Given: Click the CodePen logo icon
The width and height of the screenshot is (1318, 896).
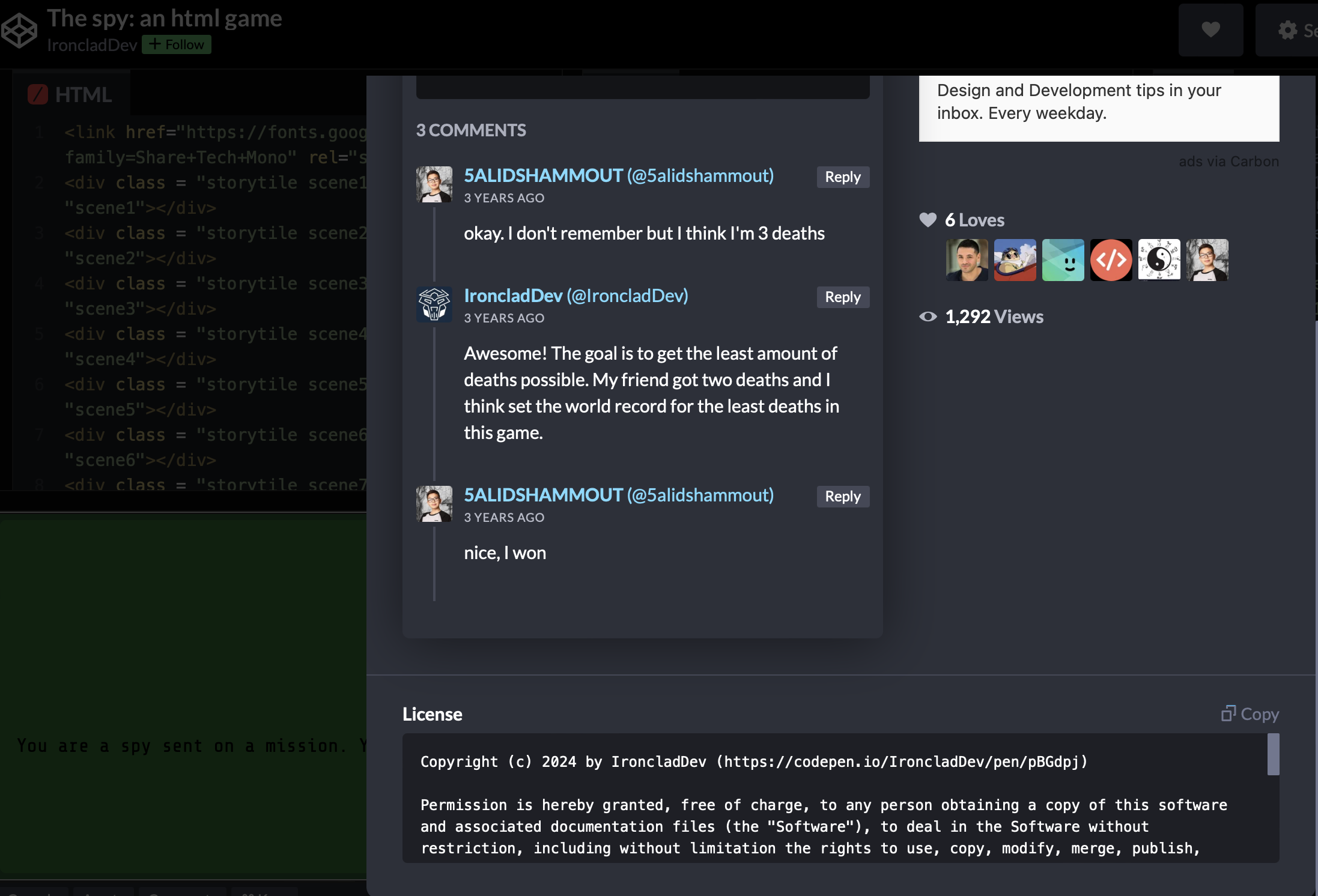Looking at the screenshot, I should (x=19, y=30).
